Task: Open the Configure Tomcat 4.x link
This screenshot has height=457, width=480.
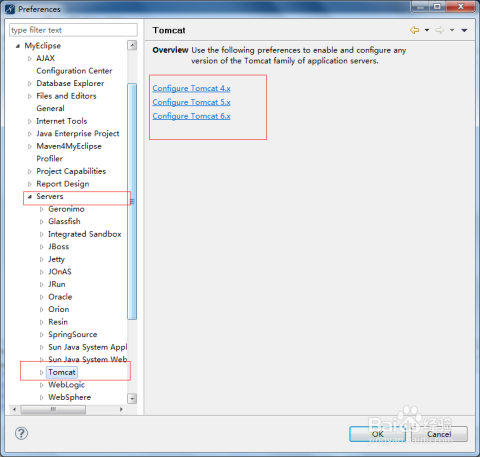Action: (191, 88)
